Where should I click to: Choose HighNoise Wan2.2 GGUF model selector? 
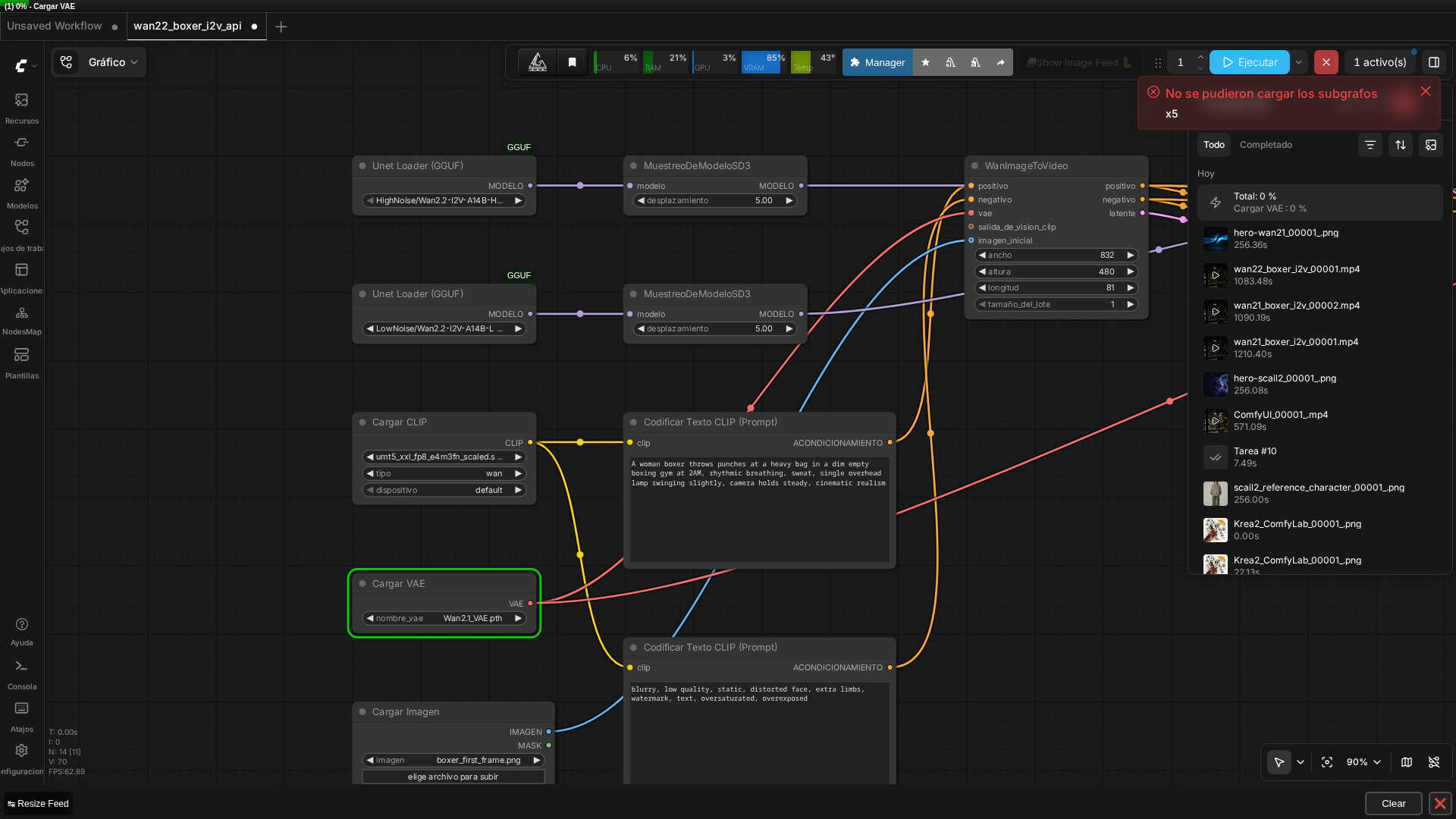[444, 200]
